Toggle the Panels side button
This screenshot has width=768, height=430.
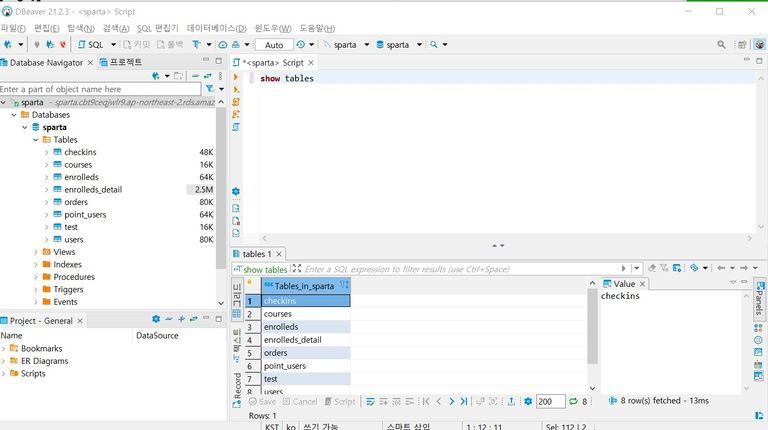(760, 298)
